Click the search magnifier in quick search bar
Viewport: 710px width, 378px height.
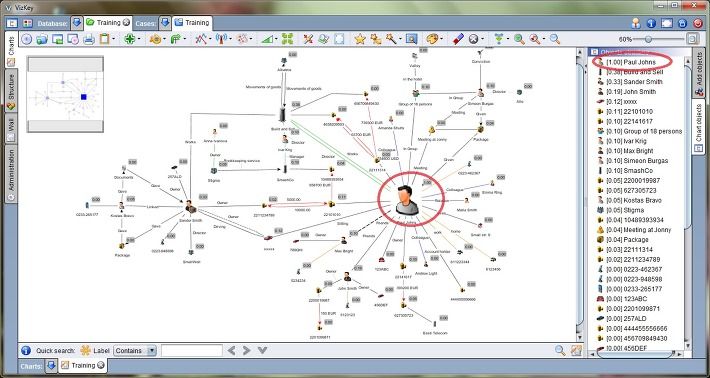click(560, 350)
